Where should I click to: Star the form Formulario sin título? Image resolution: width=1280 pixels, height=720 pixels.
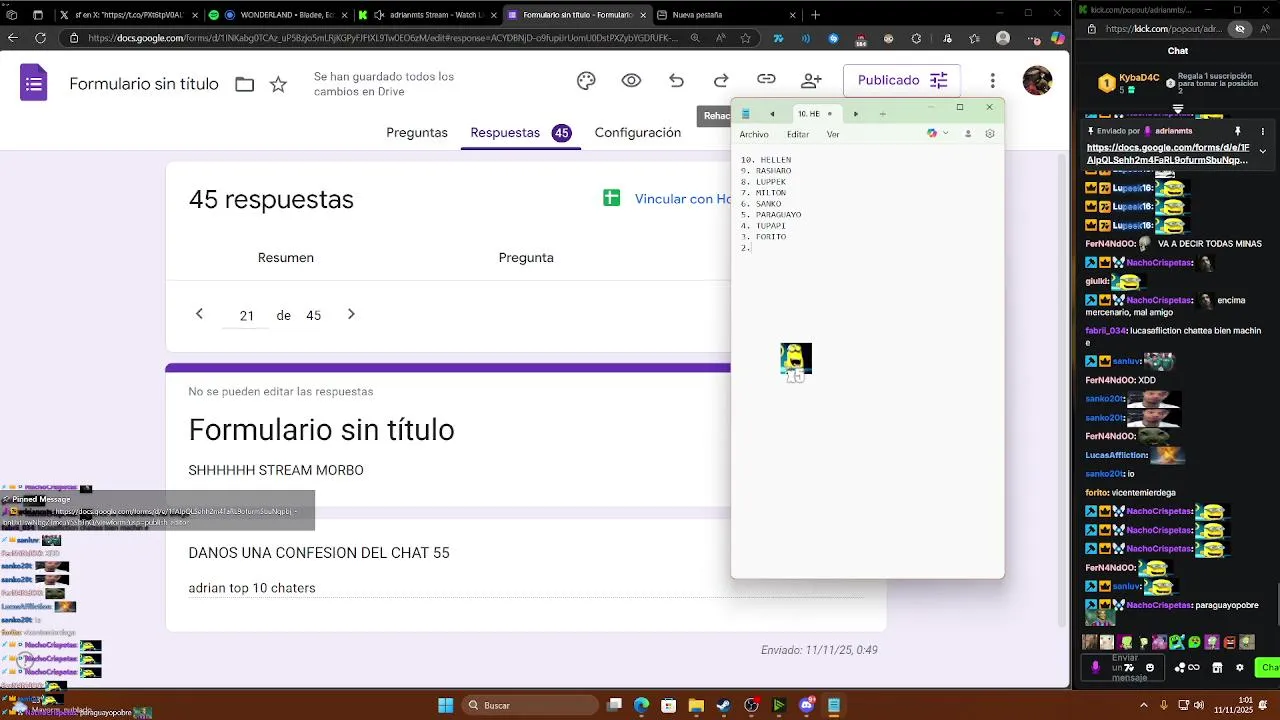[x=278, y=84]
